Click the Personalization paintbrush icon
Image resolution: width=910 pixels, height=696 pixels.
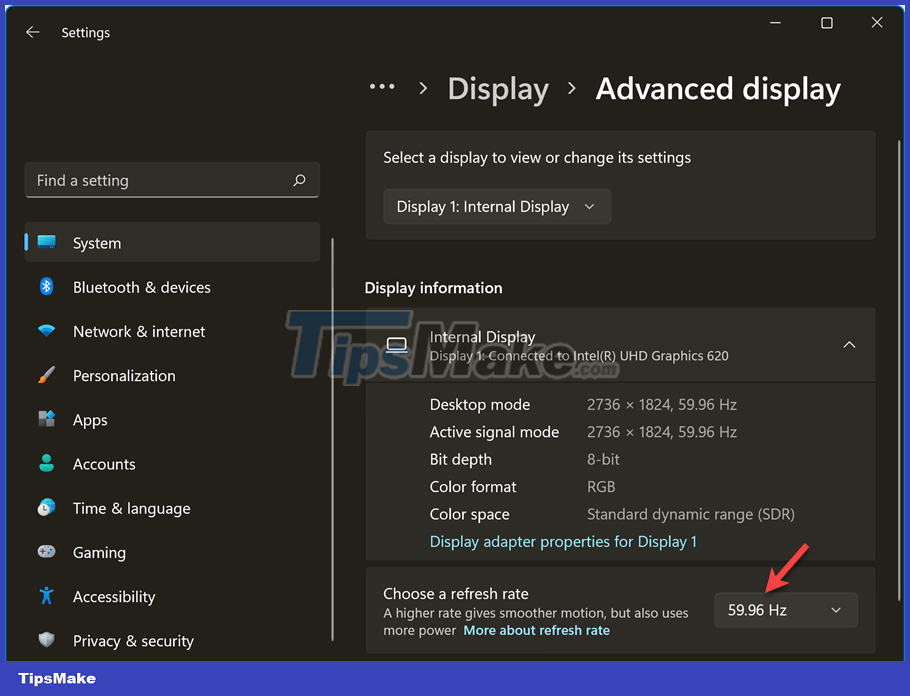46,375
